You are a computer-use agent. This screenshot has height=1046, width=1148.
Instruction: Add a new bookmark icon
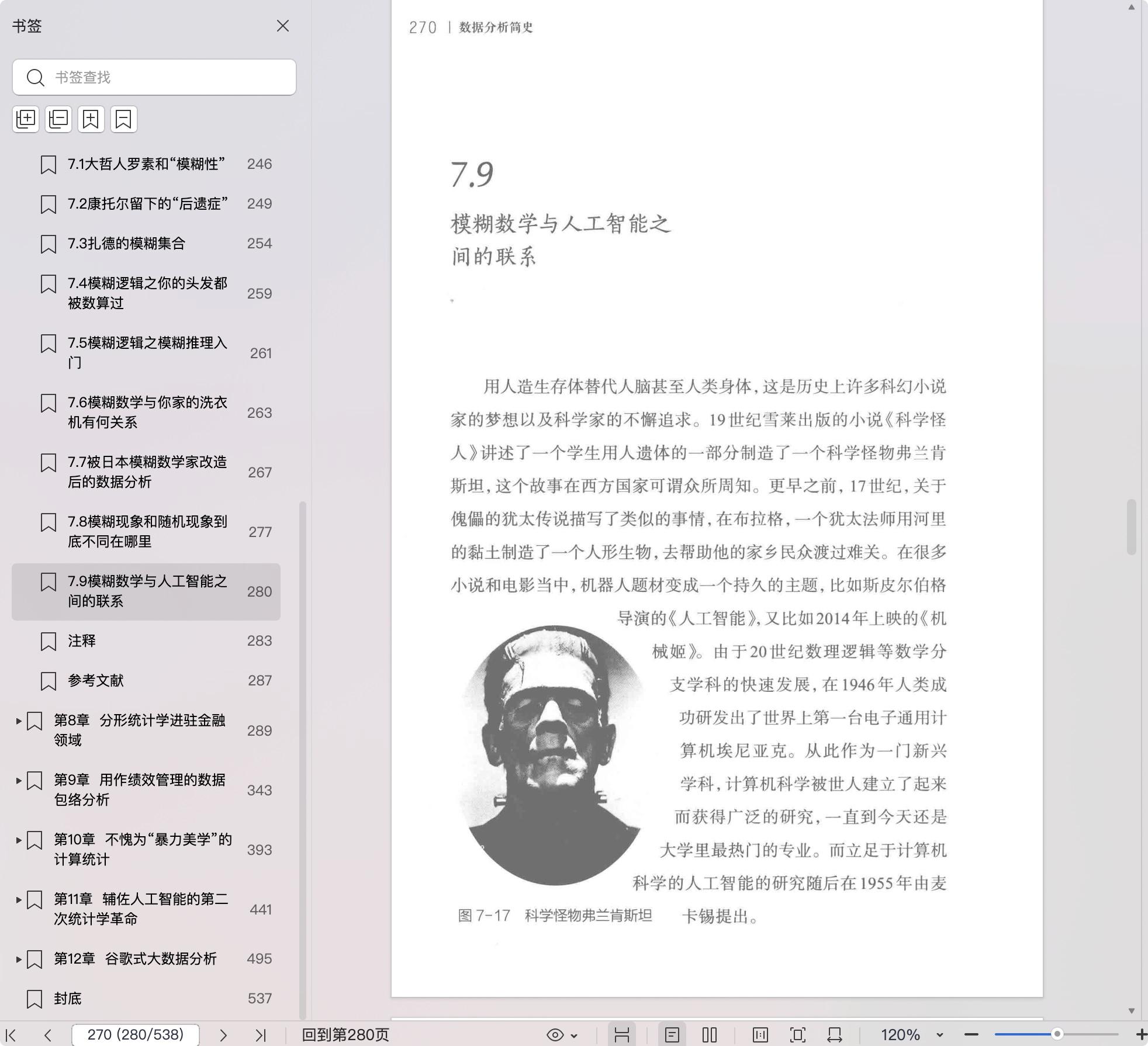(91, 119)
